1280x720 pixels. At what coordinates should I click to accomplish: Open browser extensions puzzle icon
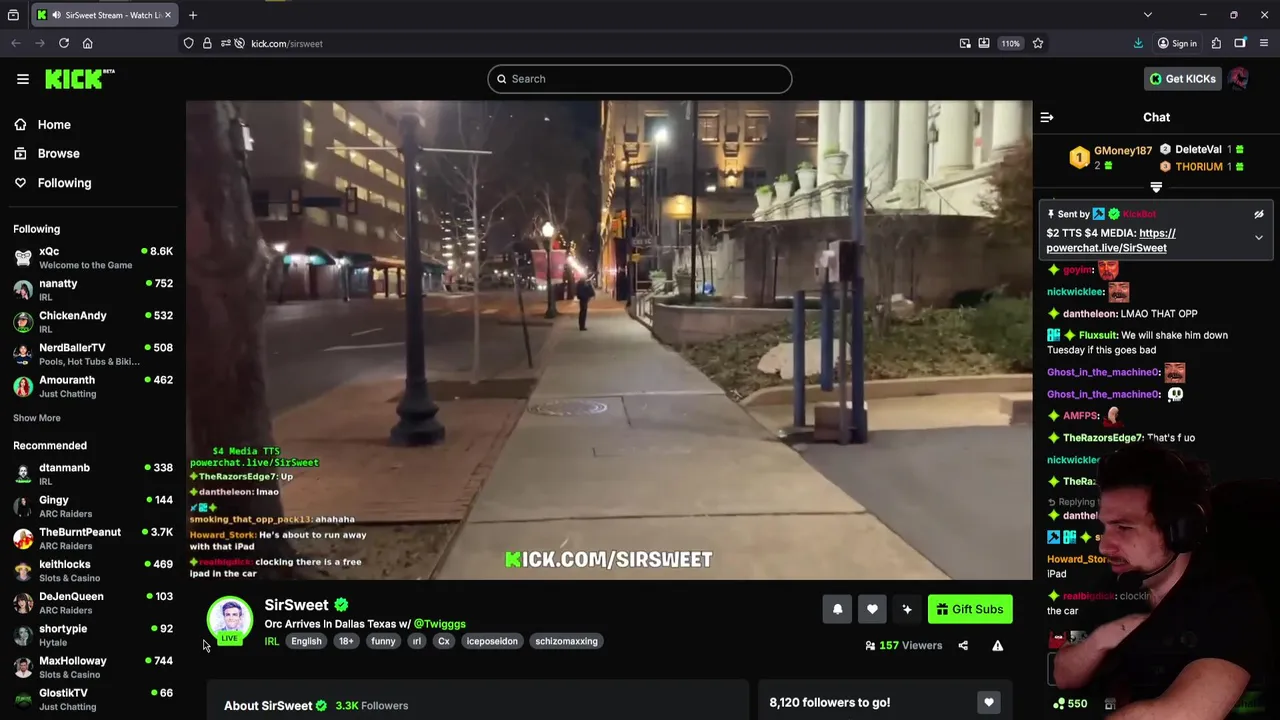pos(1216,43)
